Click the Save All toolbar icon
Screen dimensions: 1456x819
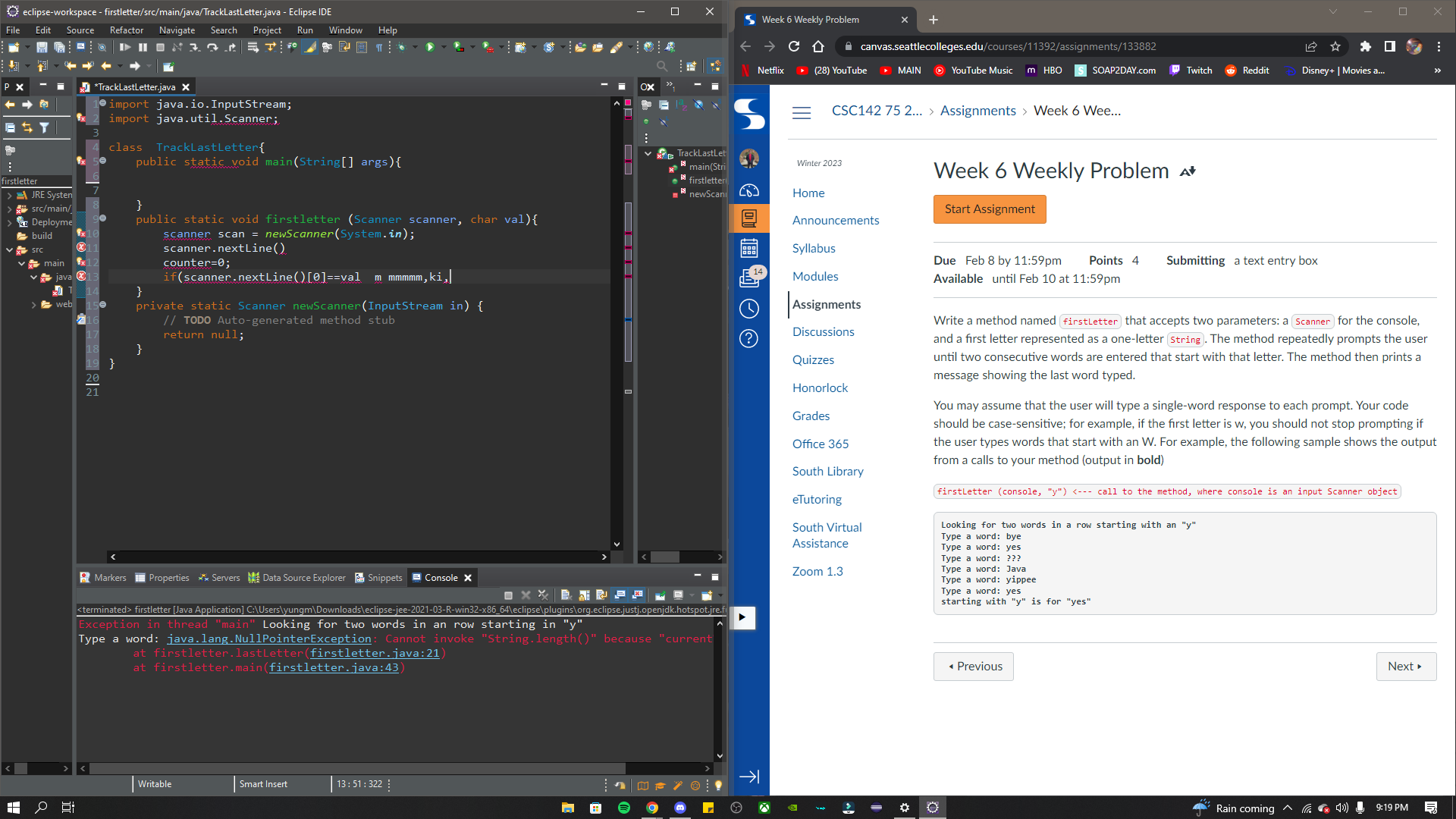[59, 47]
